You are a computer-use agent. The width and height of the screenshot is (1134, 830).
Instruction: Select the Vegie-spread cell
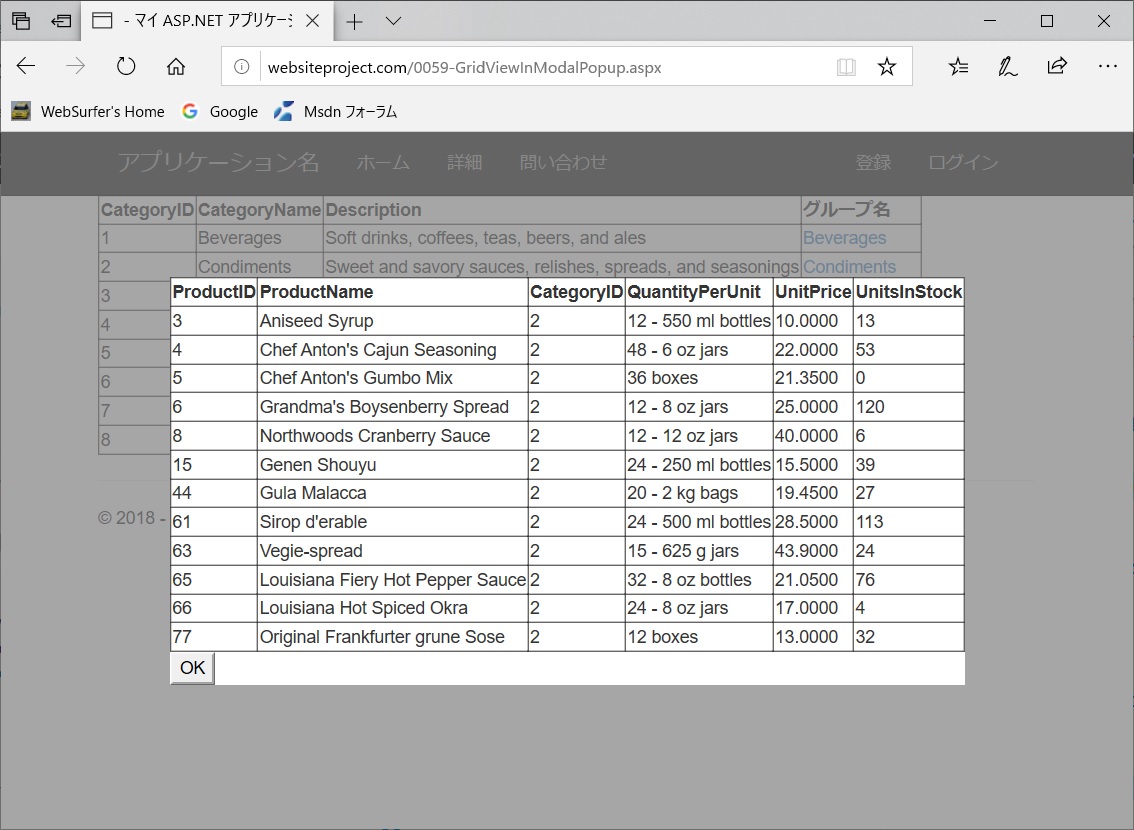point(393,551)
